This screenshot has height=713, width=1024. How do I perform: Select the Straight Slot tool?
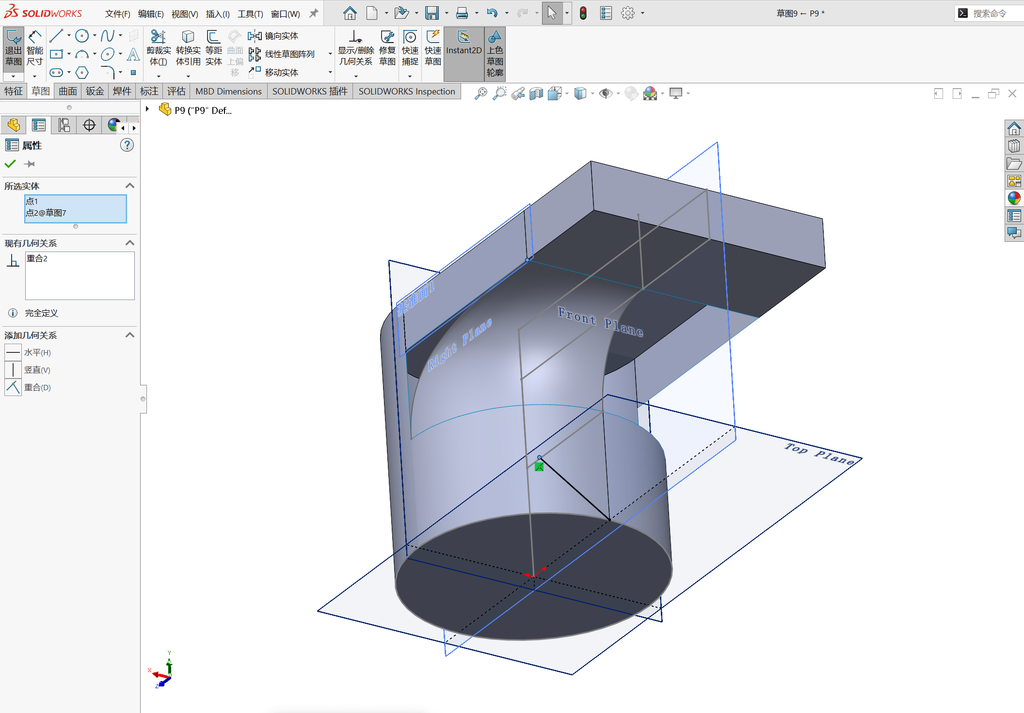[x=56, y=72]
